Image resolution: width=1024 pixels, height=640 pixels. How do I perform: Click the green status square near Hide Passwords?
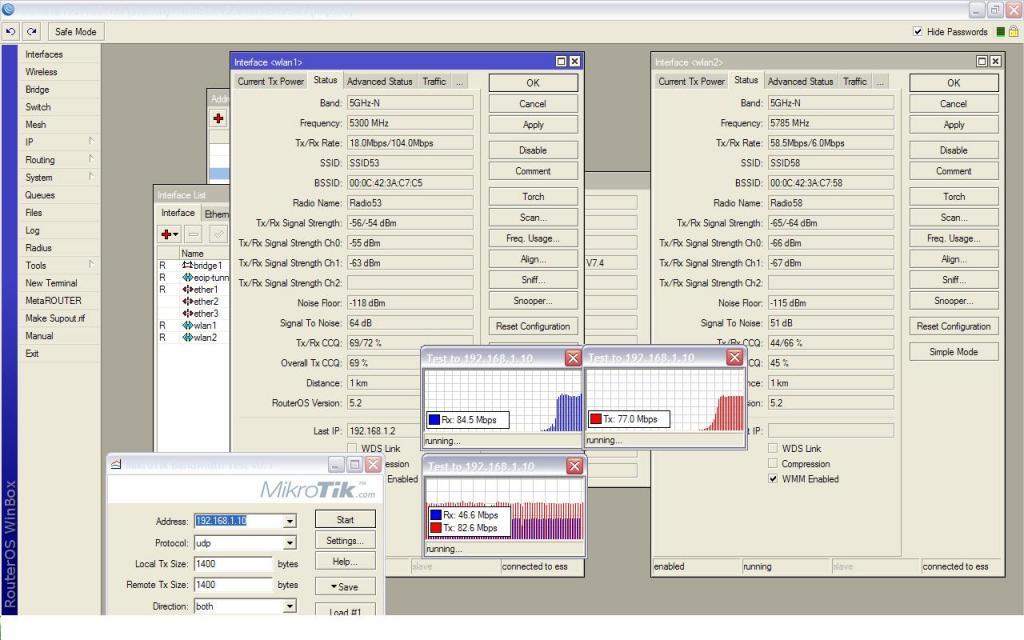1000,31
